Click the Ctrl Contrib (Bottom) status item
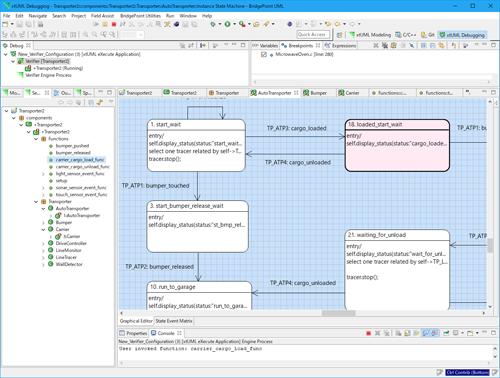Image resolution: width=500 pixels, height=378 pixels. pos(467,372)
